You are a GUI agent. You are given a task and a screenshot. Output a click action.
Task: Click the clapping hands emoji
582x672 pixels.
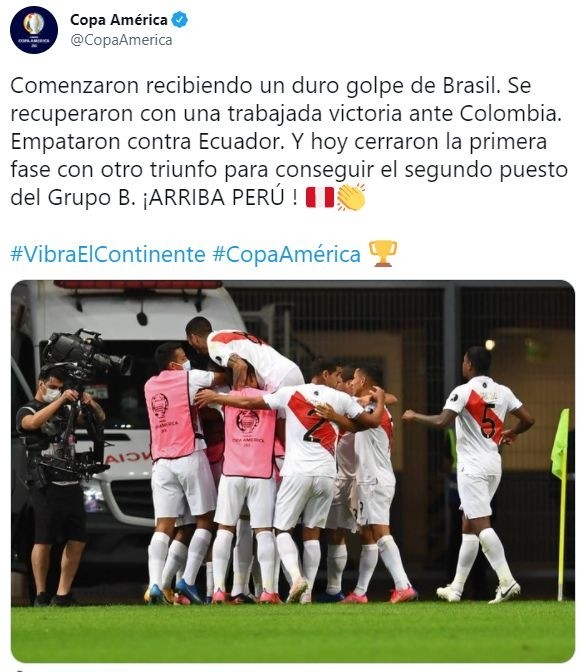coord(351,197)
